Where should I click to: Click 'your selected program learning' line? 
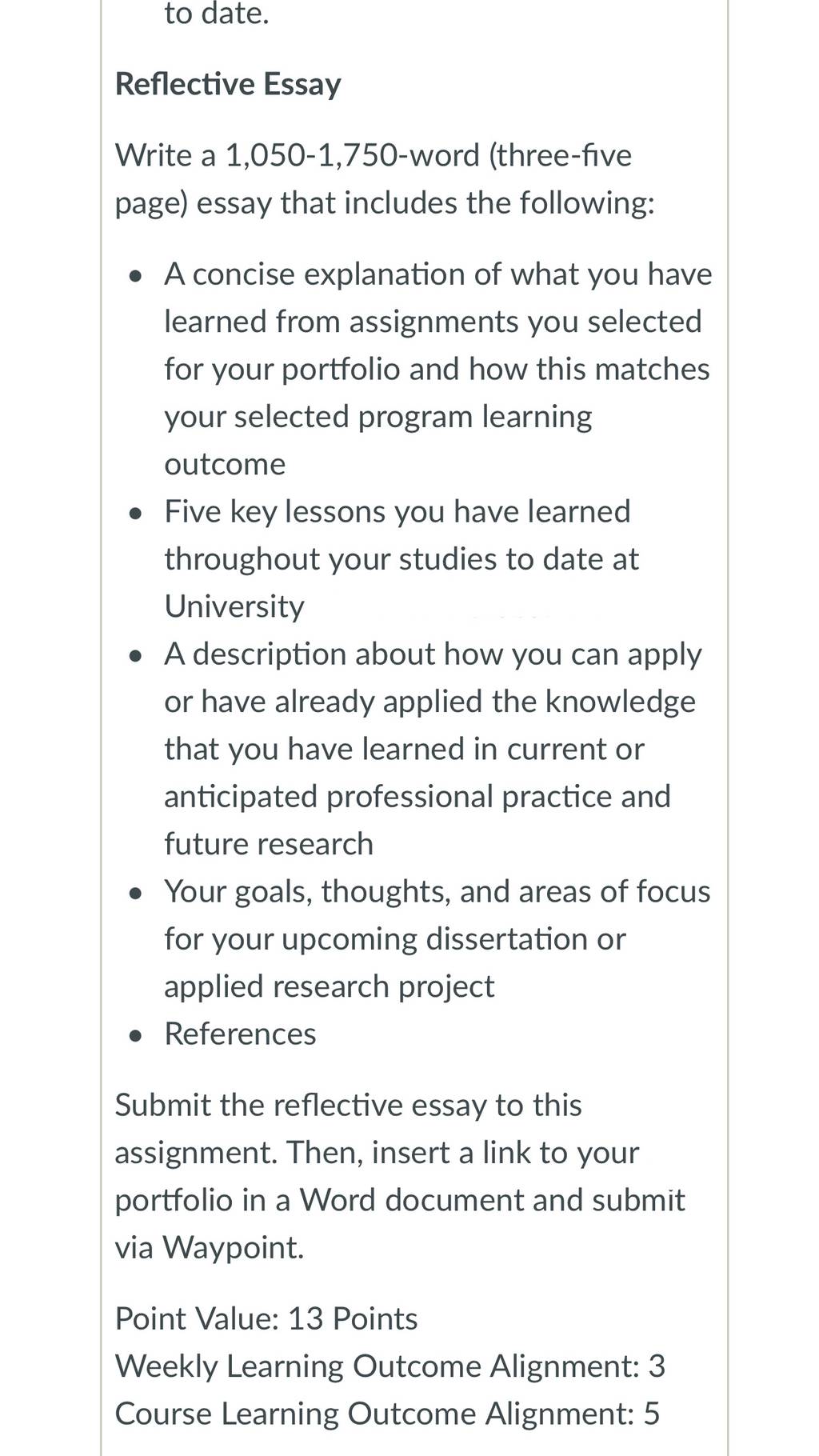[378, 417]
